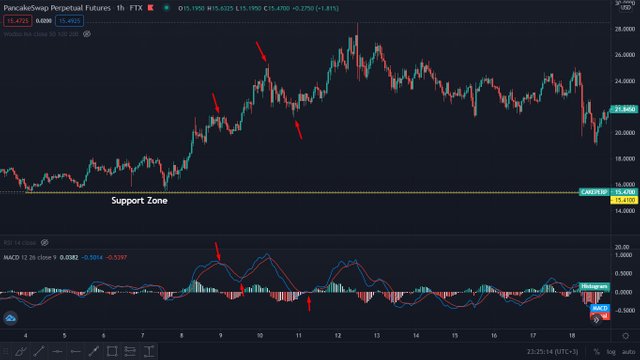Click the CAKEPERP price label tag
Image resolution: width=640 pixels, height=360 pixels.
tap(594, 192)
